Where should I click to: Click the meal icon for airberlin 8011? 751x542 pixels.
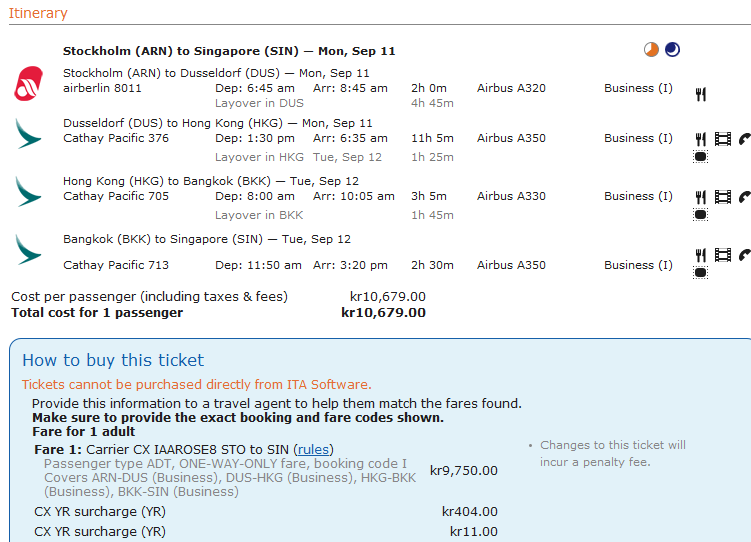[701, 94]
